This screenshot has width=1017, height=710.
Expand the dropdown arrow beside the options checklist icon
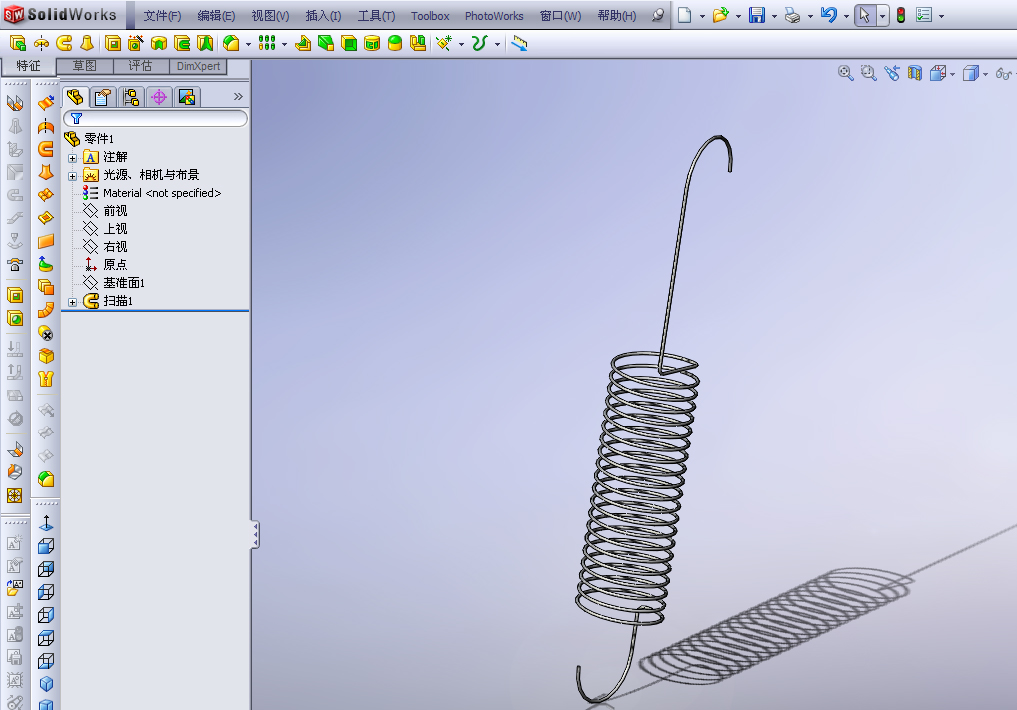[942, 16]
